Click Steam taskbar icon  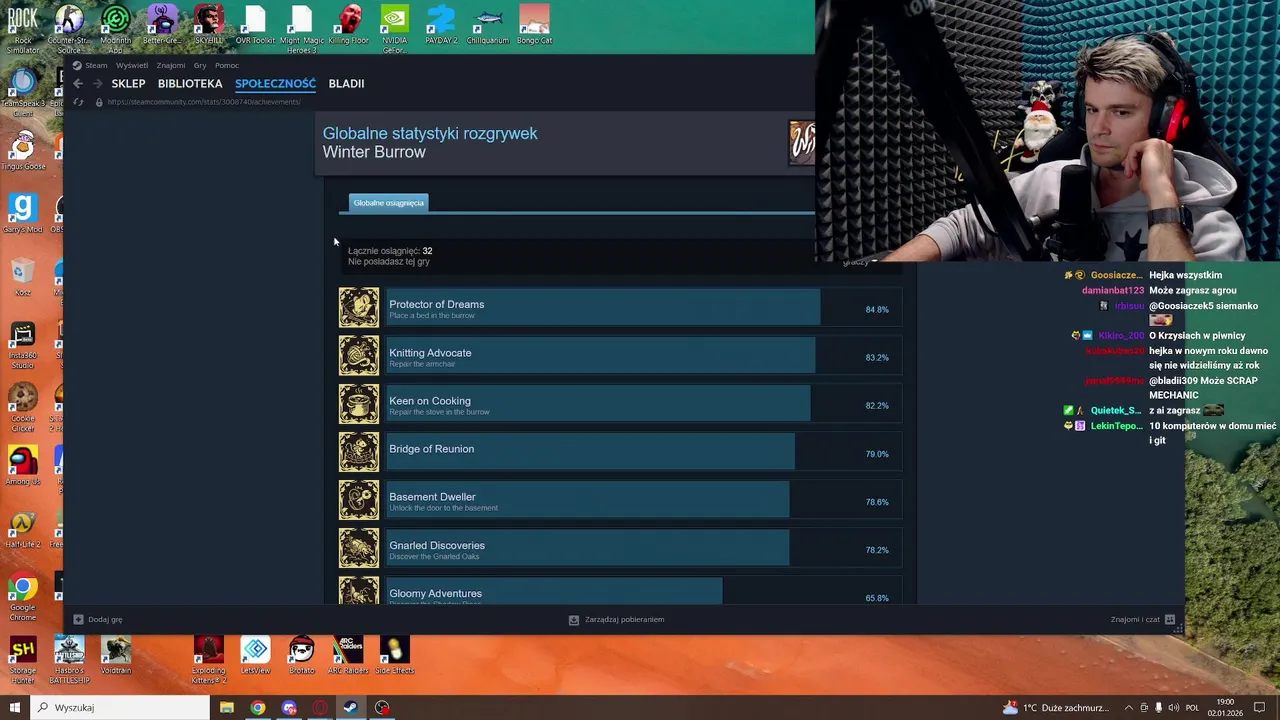click(351, 707)
